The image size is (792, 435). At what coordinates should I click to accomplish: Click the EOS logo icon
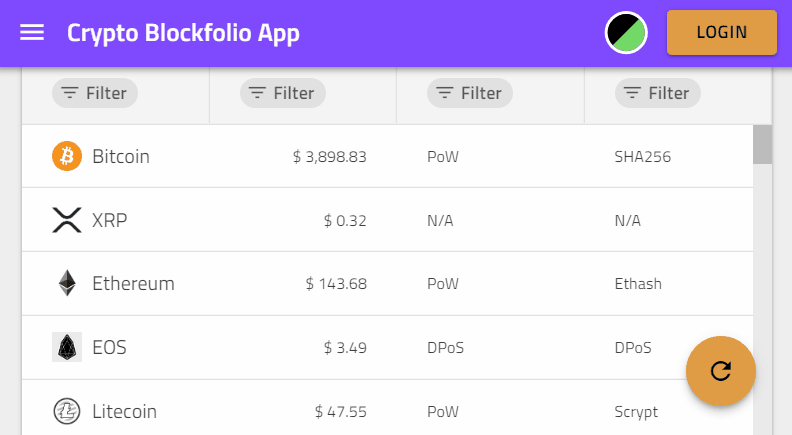[x=67, y=347]
